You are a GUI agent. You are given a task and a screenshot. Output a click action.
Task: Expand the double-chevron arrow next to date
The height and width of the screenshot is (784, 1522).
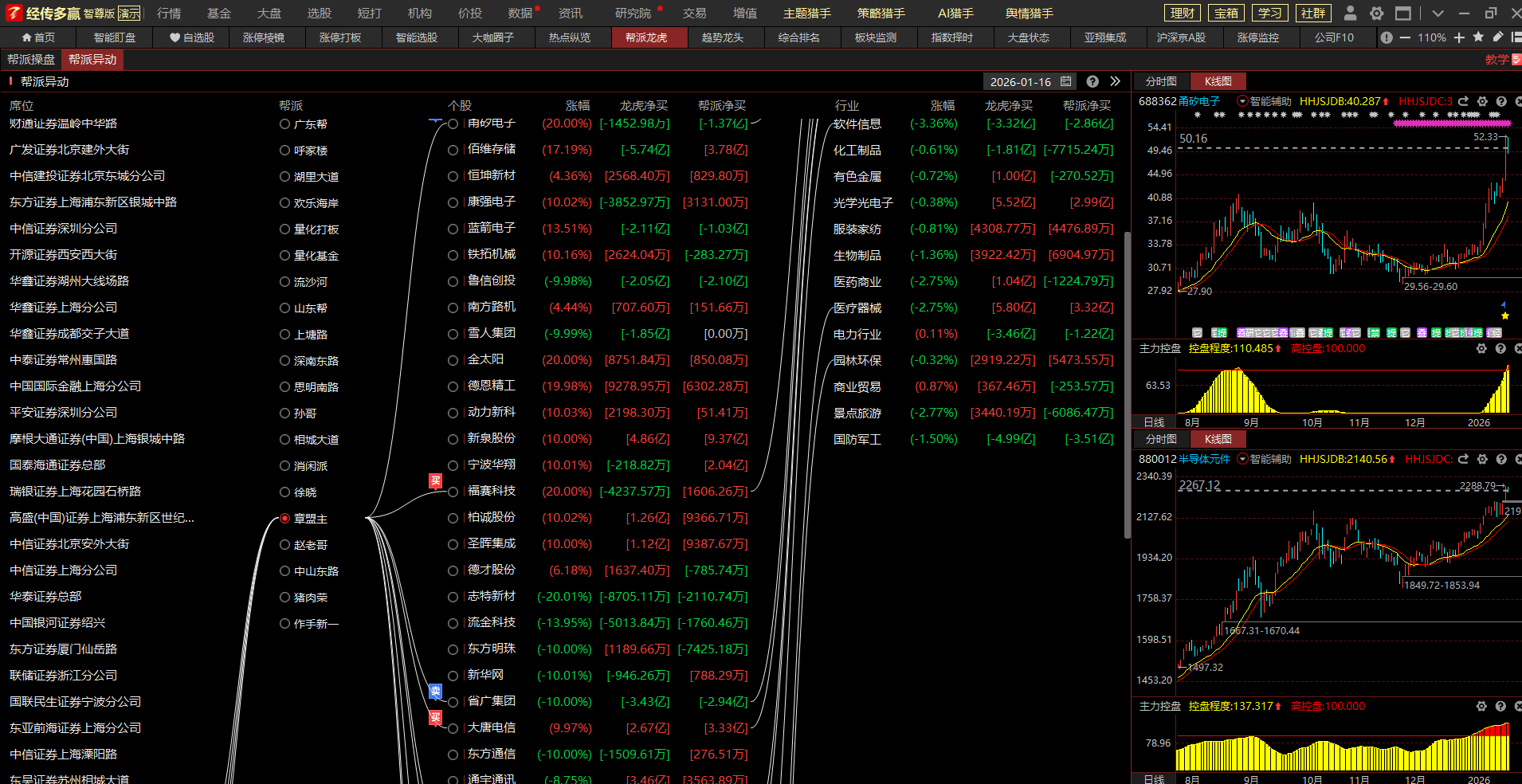click(1115, 81)
